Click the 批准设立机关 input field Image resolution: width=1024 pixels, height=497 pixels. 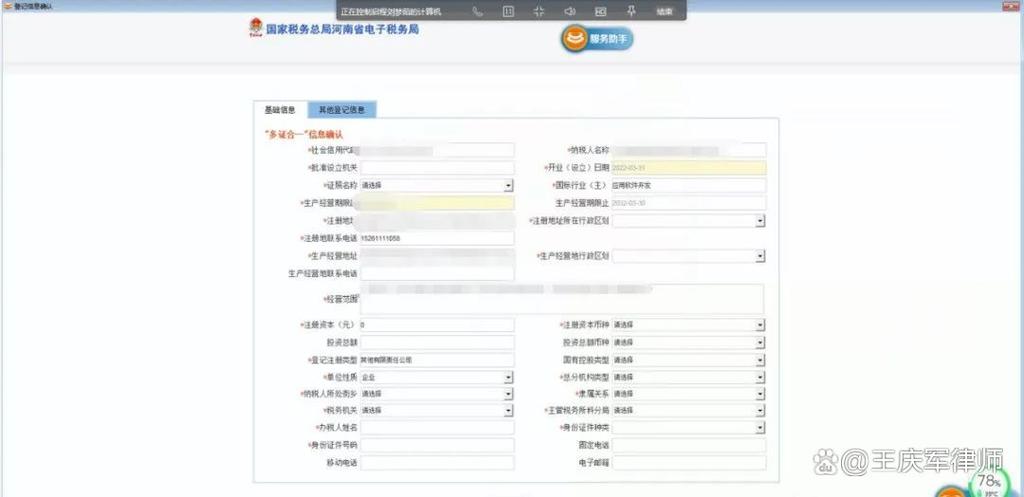click(x=437, y=168)
